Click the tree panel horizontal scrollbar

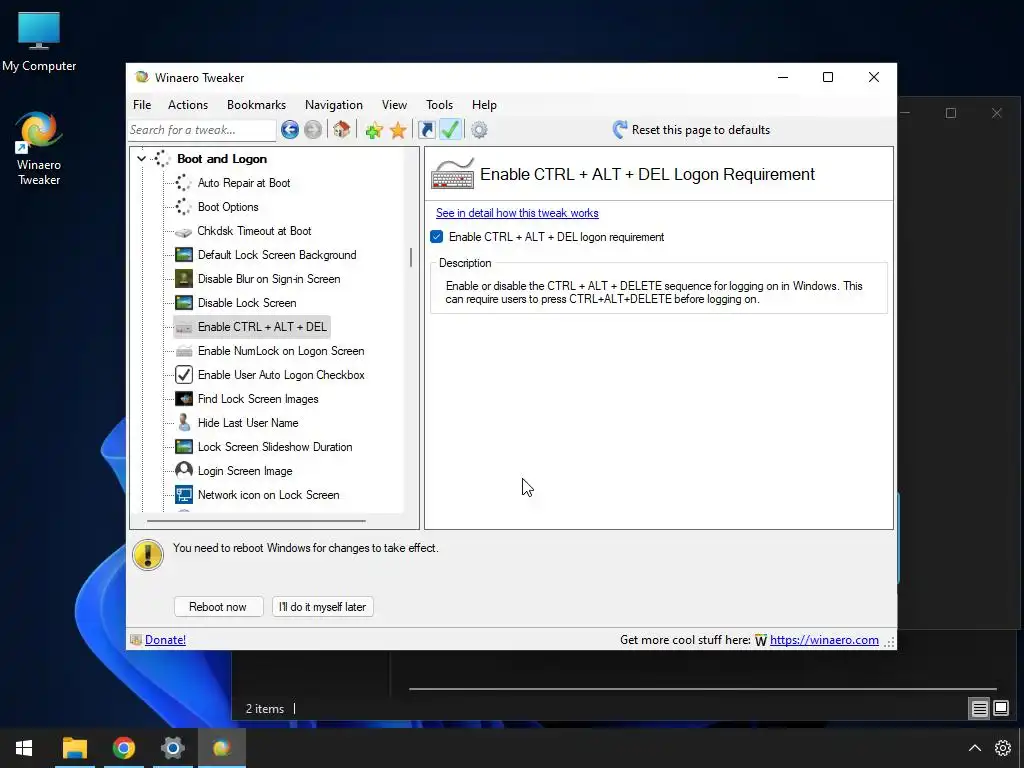click(256, 521)
